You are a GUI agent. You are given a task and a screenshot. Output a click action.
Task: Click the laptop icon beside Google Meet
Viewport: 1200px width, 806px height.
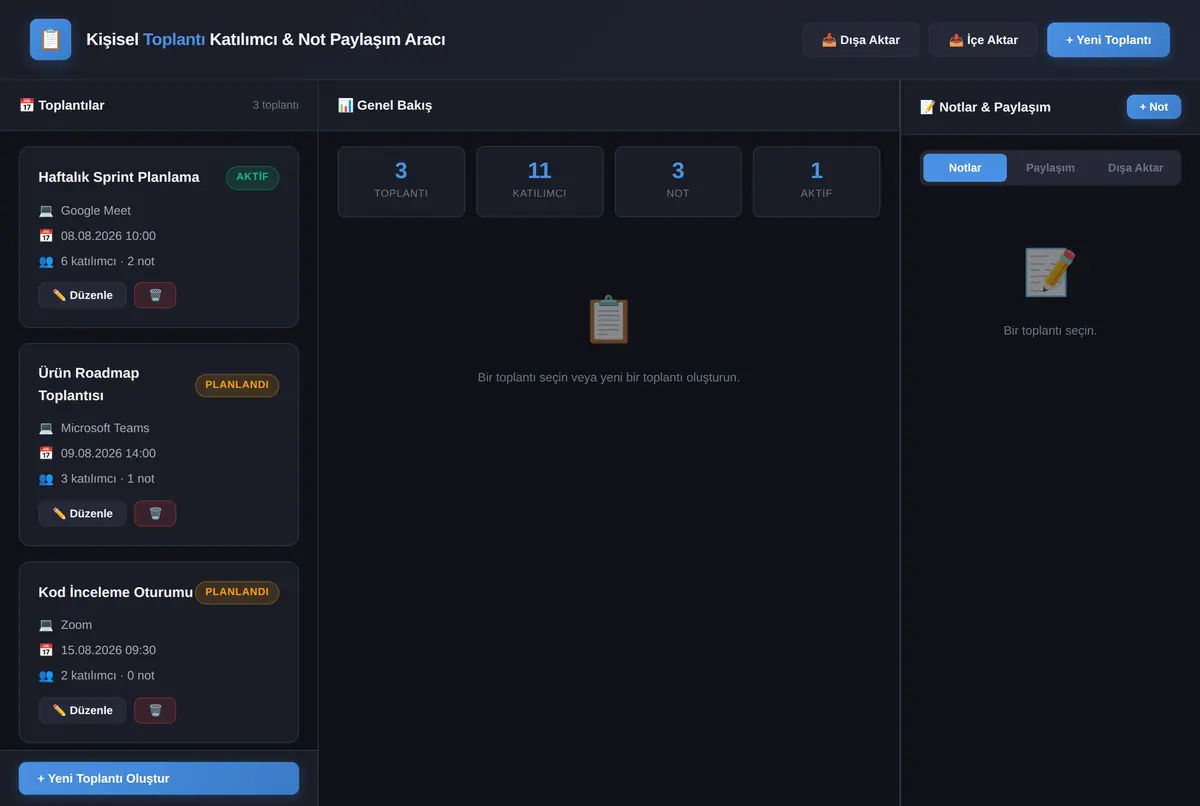(46, 211)
